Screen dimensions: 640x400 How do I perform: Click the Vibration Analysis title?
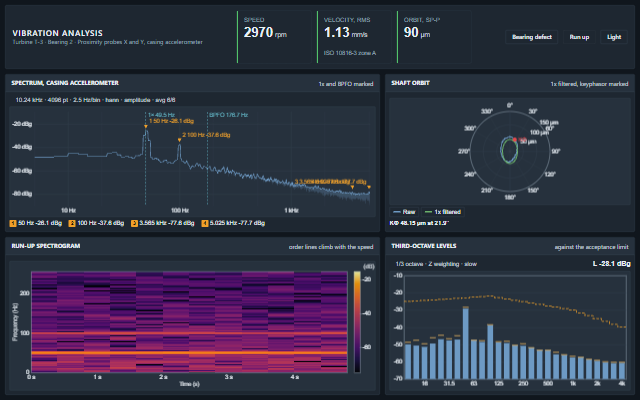coord(58,33)
